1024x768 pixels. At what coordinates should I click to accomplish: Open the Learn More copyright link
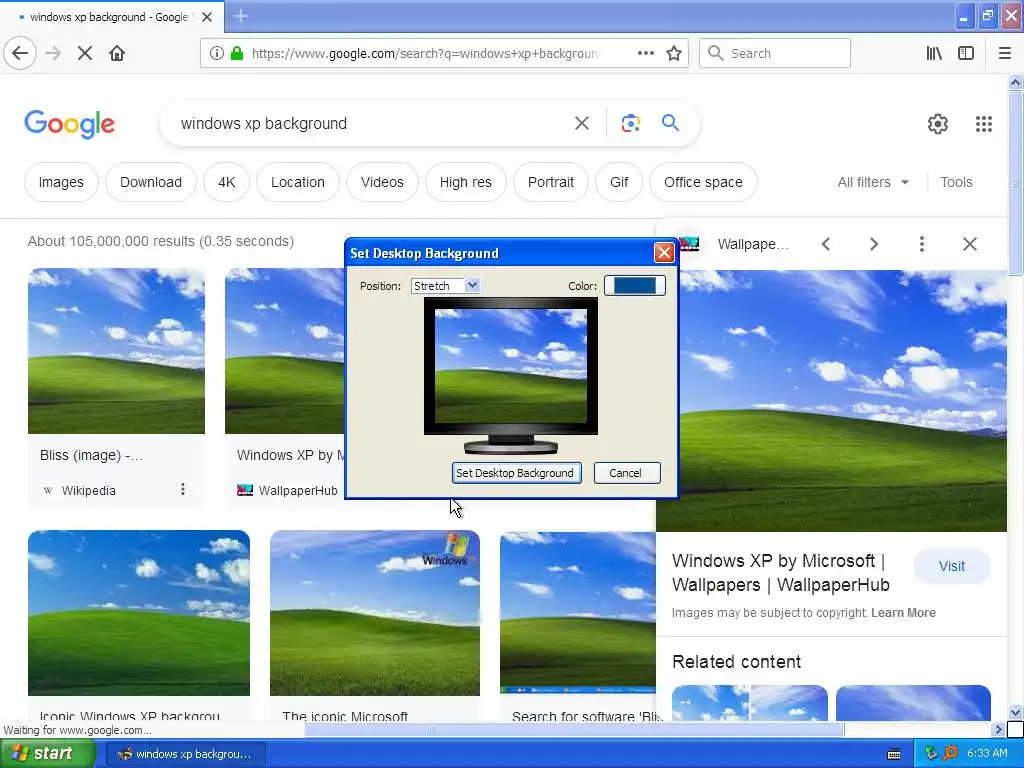point(903,613)
